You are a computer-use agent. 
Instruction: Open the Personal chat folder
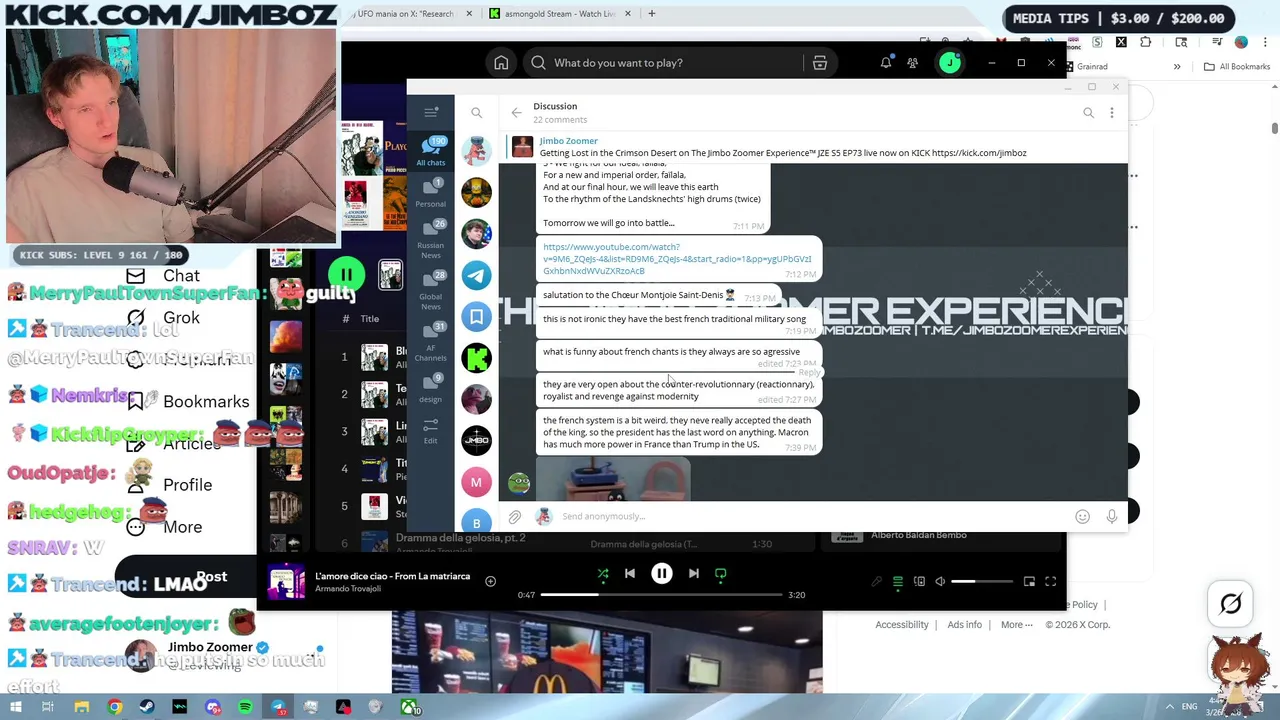click(431, 193)
